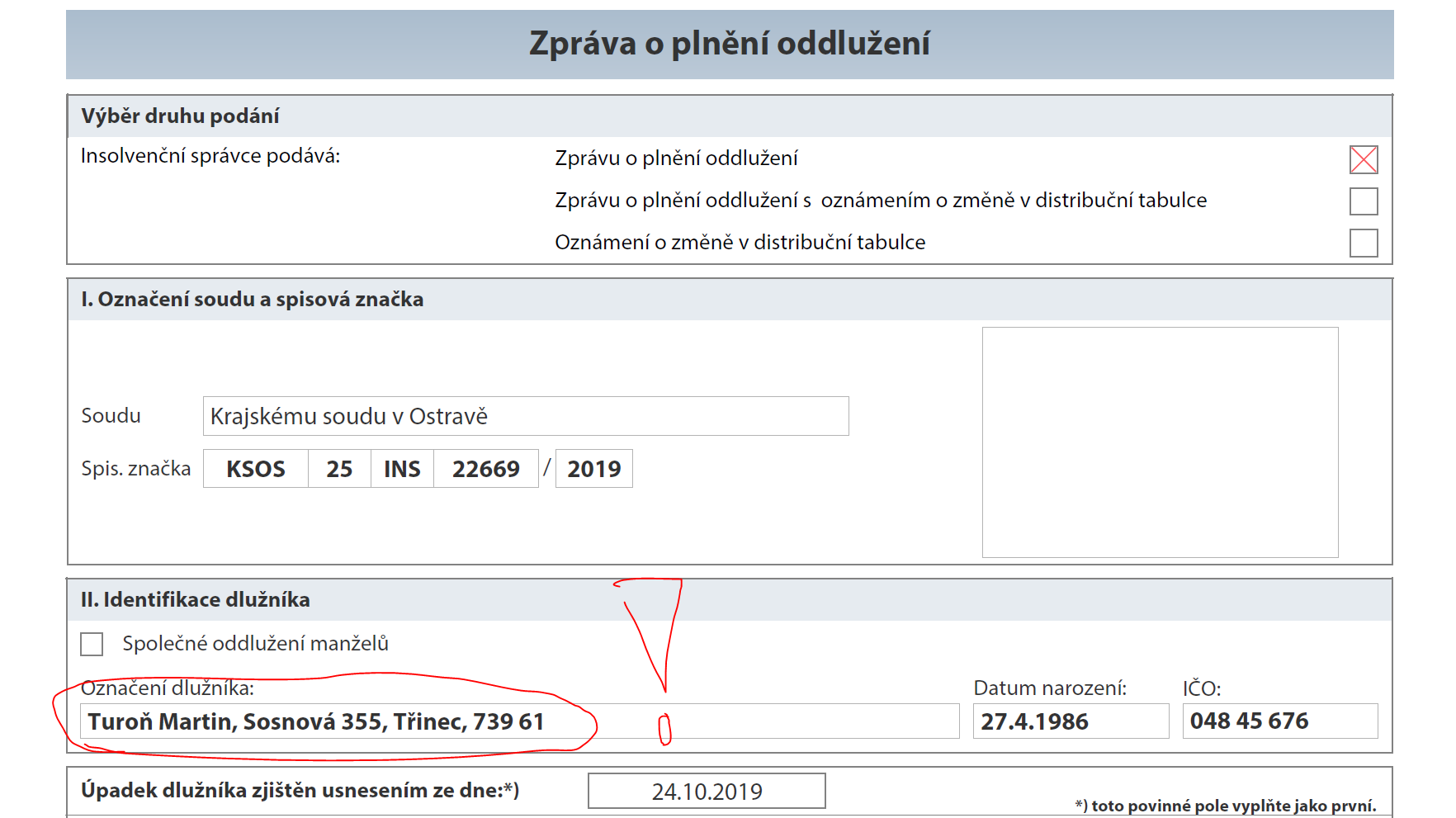Click the bankruptcy date field '24.10.2019'
This screenshot has height=818, width=1456.
[x=707, y=792]
